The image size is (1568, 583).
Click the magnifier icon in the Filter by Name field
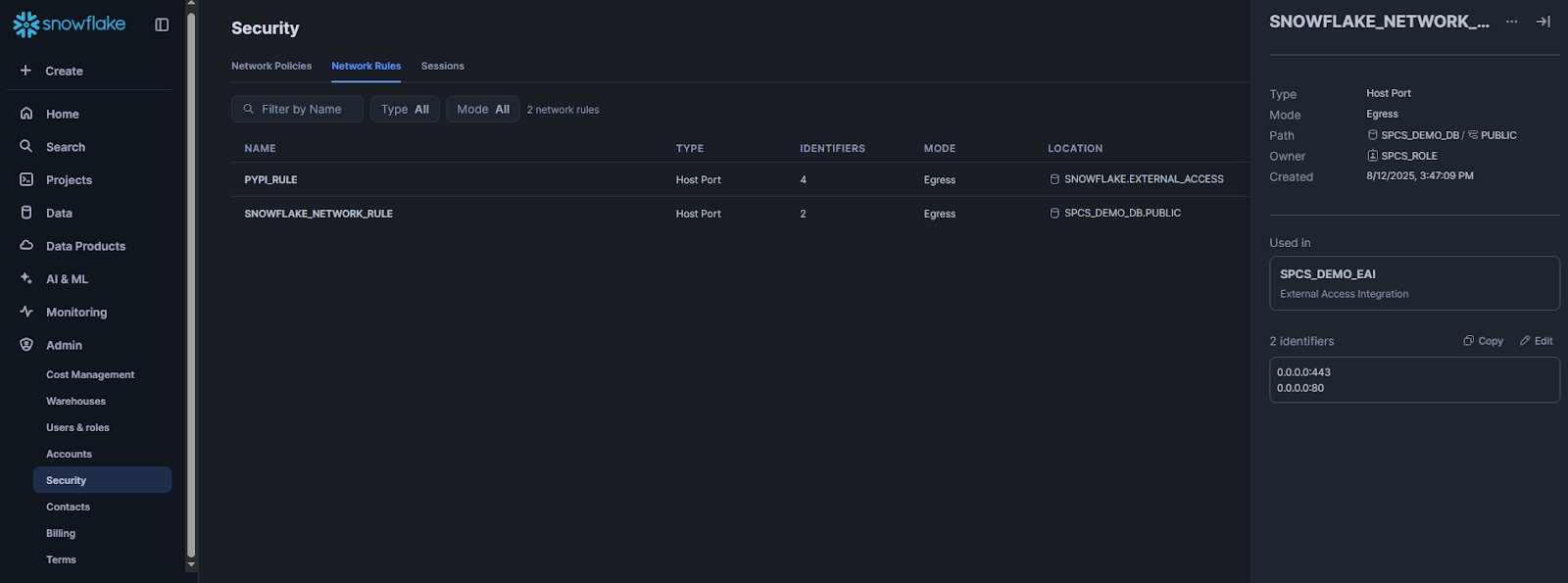coord(249,109)
